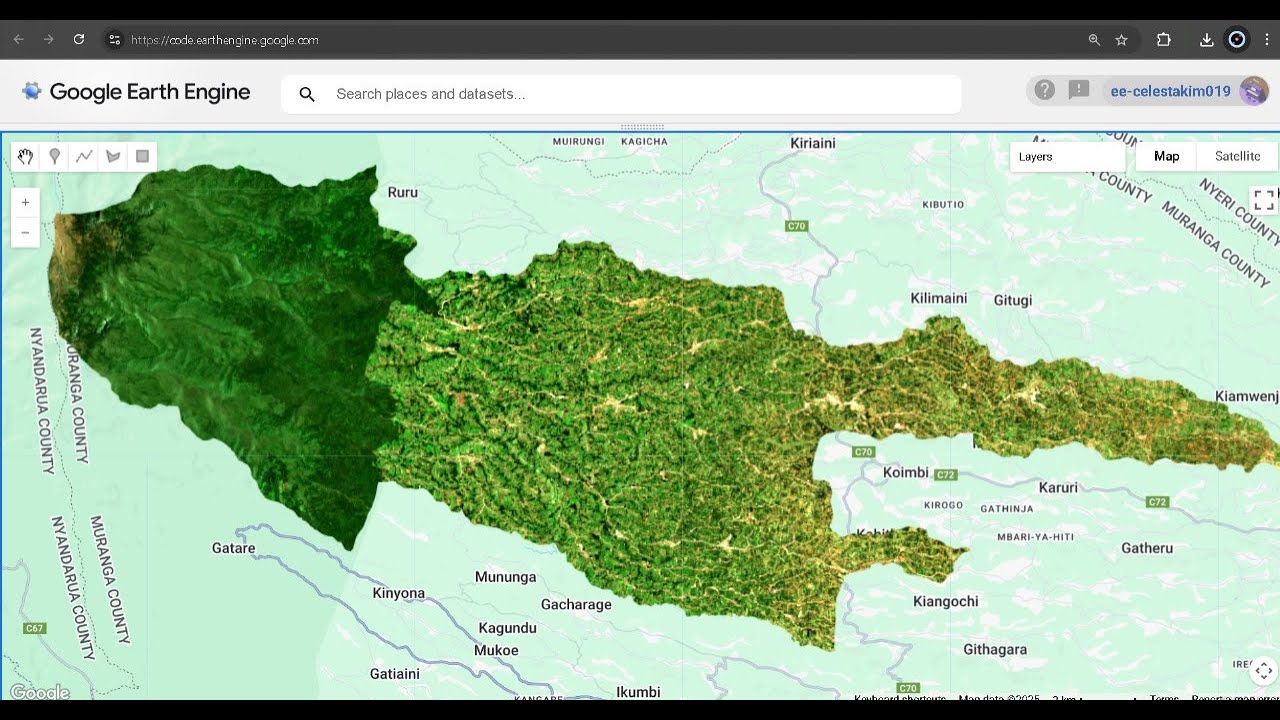Open the browser zoom magnifier icon
The width and height of the screenshot is (1280, 720).
click(x=1094, y=40)
